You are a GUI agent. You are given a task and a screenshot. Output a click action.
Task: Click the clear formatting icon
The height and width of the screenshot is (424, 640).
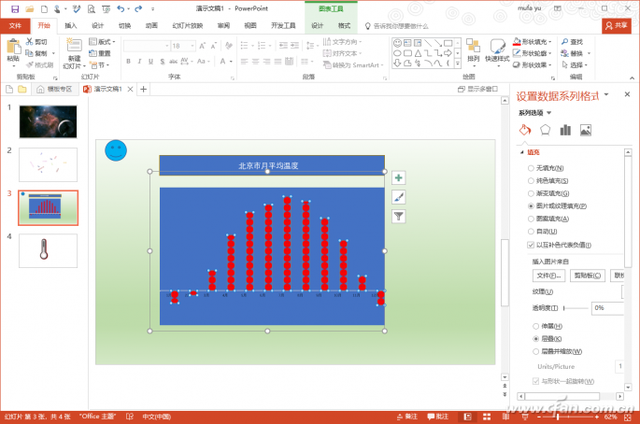[229, 46]
